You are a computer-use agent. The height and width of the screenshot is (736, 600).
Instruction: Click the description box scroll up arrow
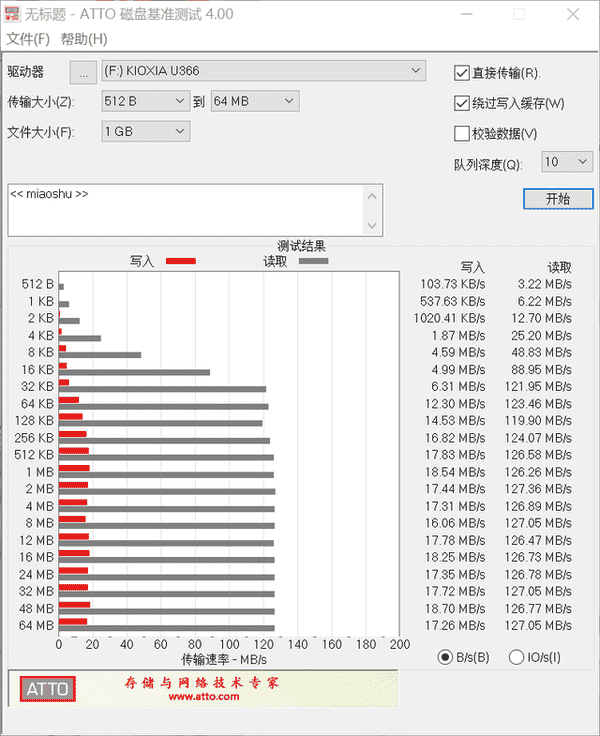(372, 196)
